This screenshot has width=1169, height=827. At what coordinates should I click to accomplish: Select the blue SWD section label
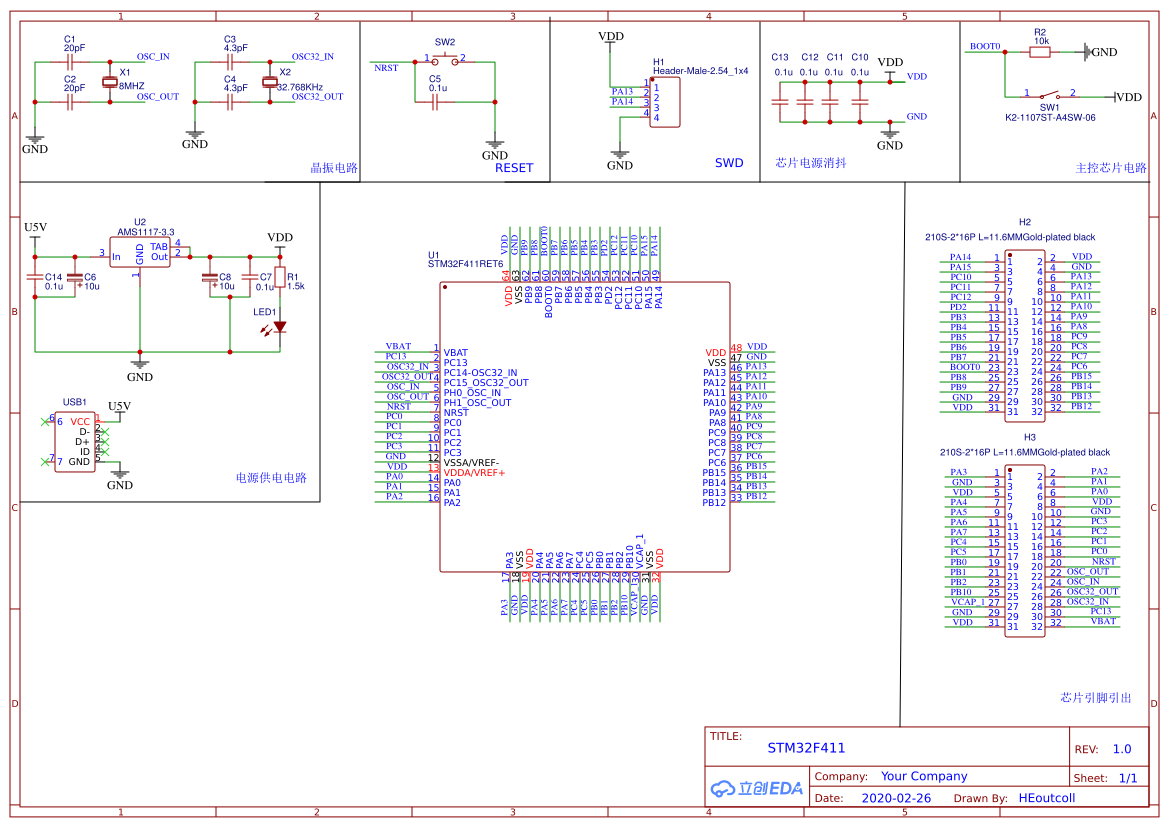click(x=729, y=163)
